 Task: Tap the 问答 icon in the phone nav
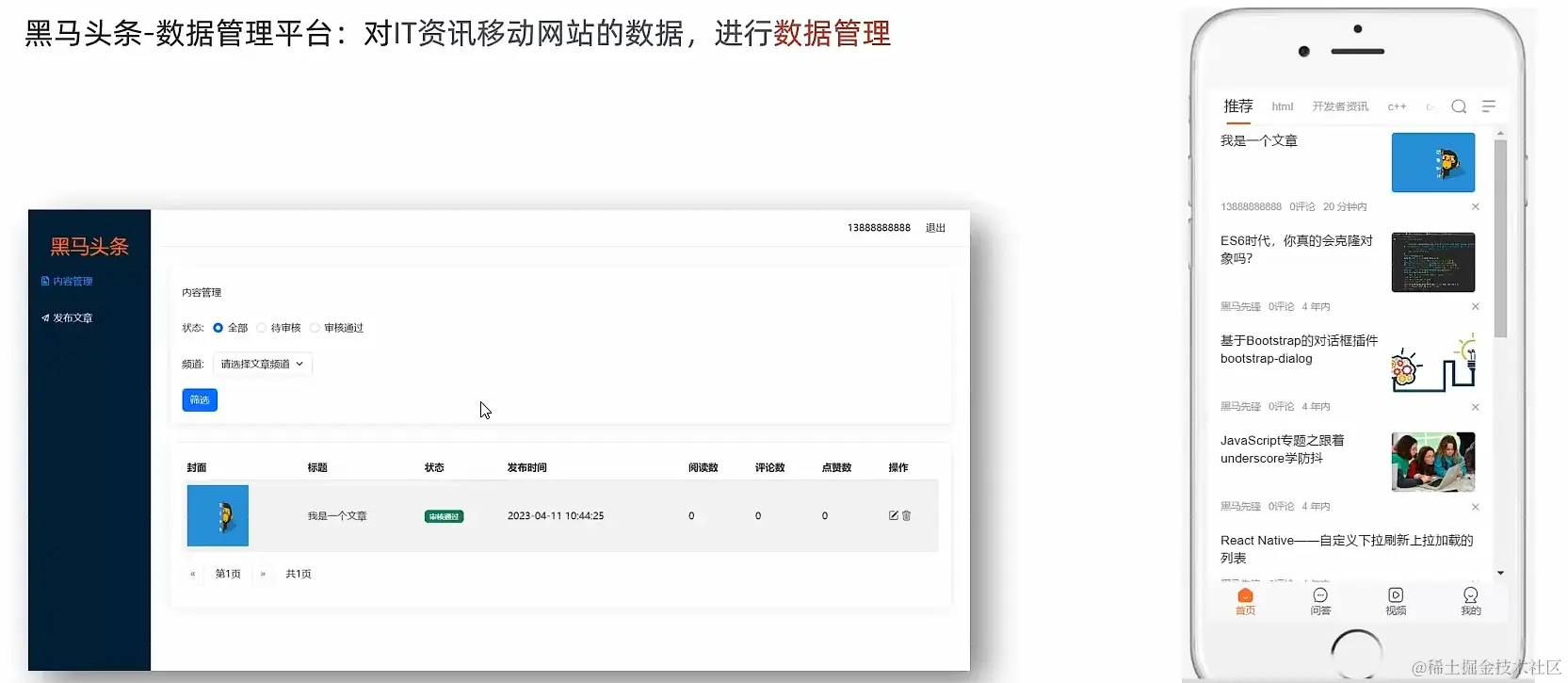[x=1320, y=601]
